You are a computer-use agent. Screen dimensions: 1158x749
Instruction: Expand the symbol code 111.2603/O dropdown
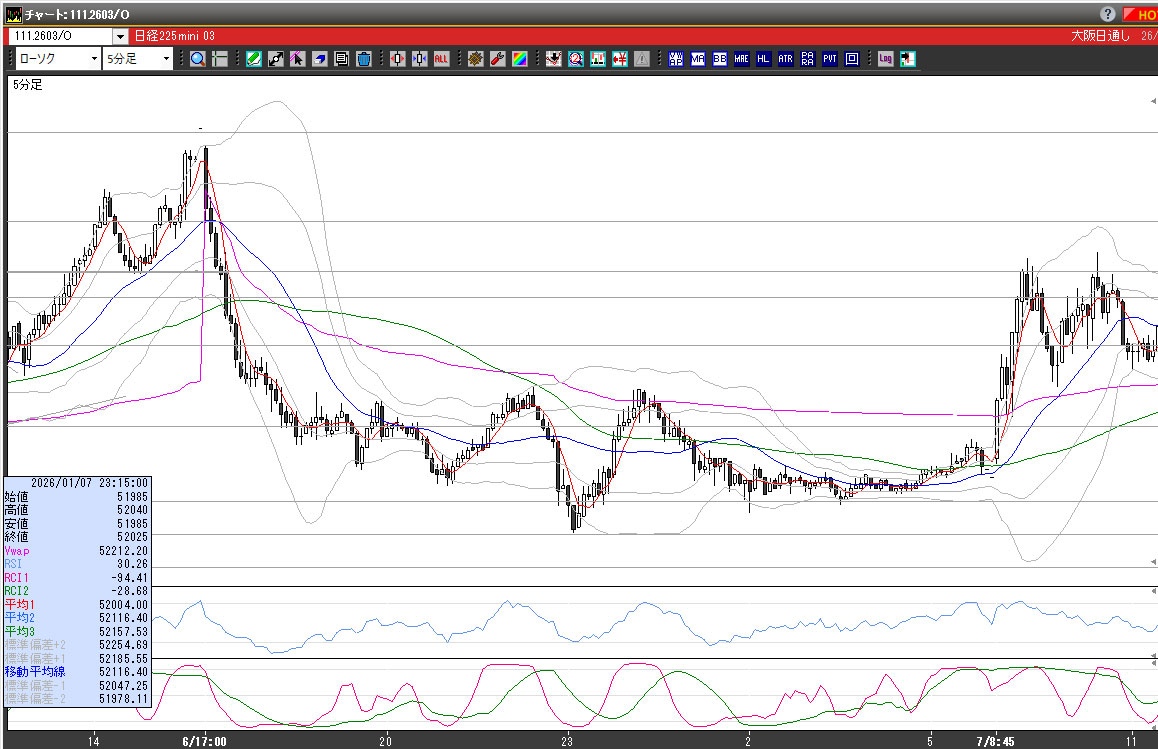pos(120,36)
